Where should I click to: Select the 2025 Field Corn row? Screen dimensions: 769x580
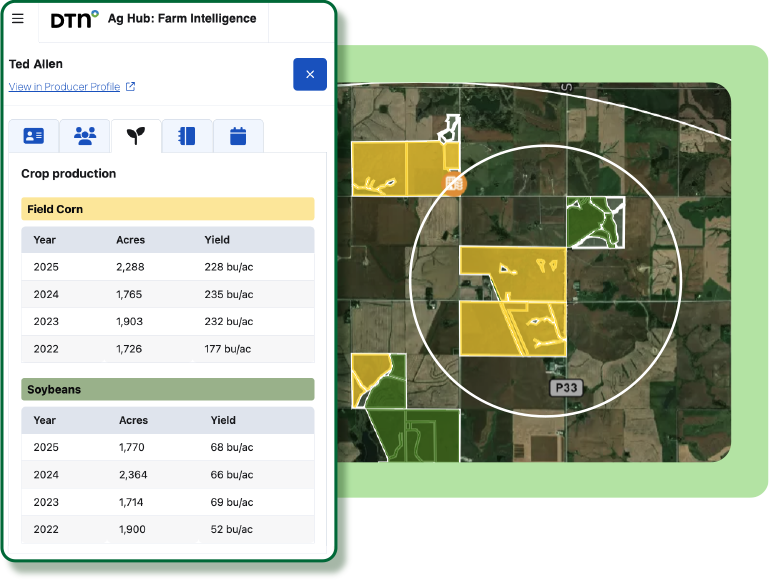point(168,267)
